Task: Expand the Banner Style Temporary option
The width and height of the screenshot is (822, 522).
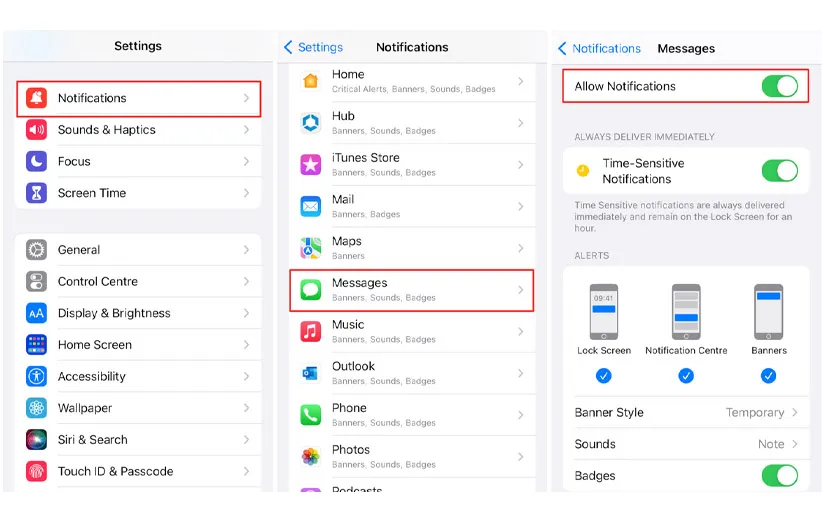Action: point(761,413)
